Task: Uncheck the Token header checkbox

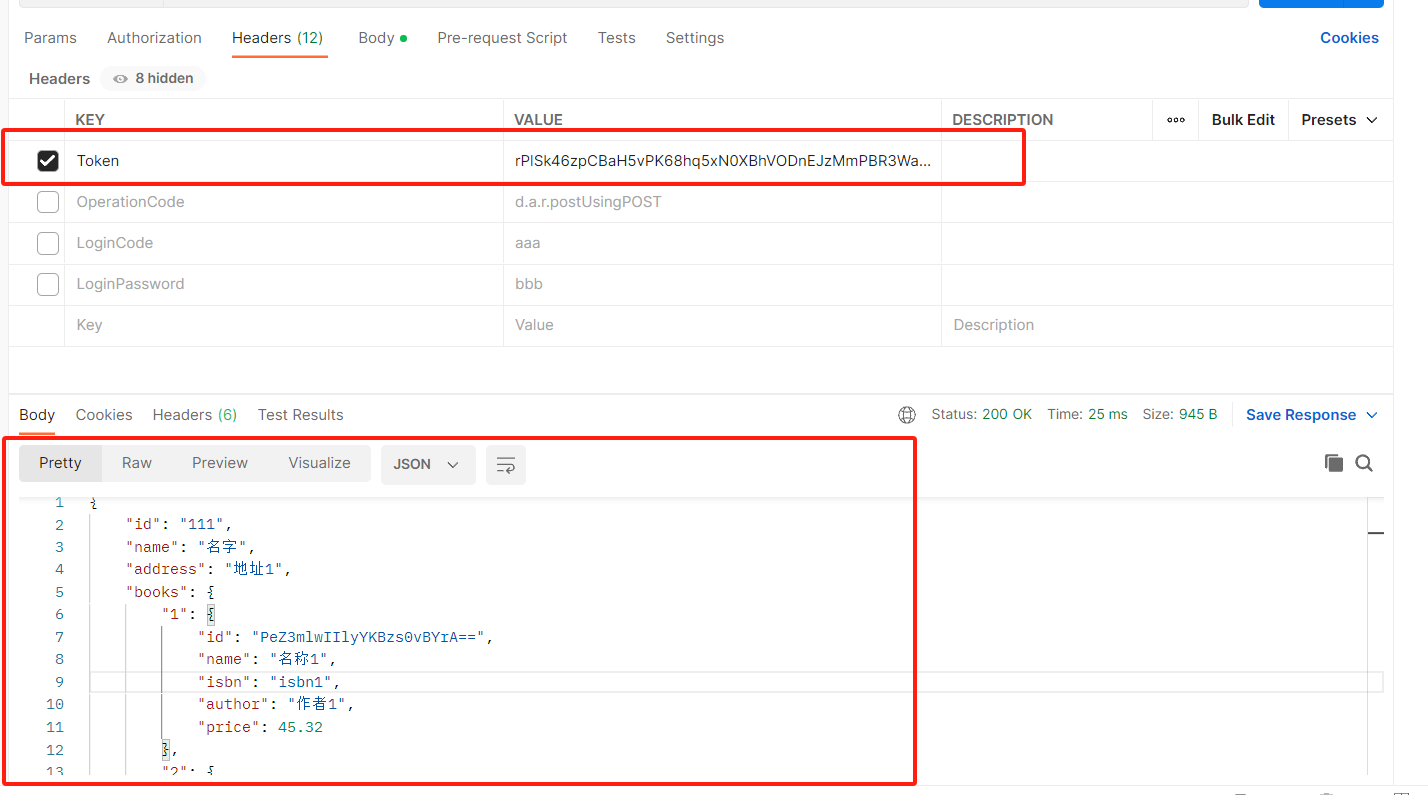Action: tap(48, 161)
